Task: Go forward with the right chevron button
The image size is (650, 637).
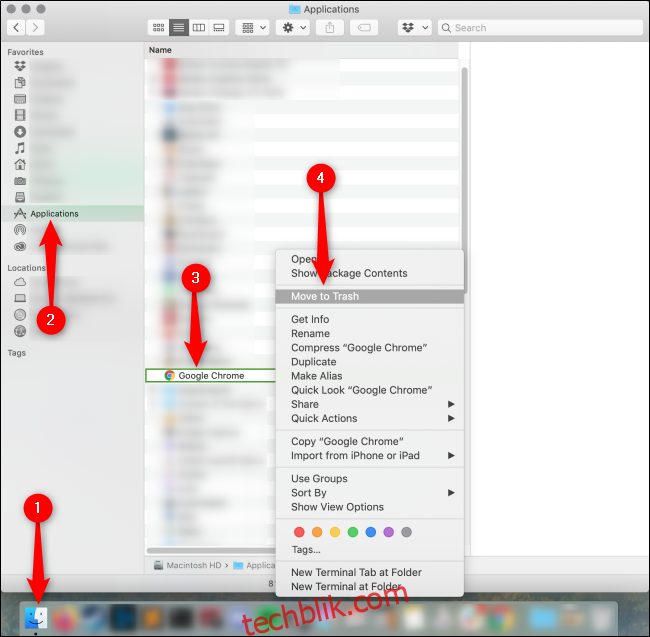Action: 35,28
